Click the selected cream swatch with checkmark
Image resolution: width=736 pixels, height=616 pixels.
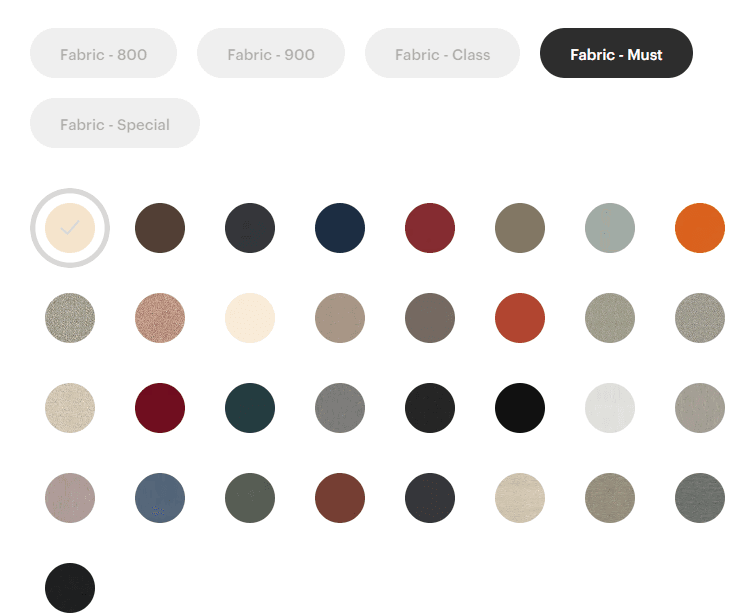(70, 228)
